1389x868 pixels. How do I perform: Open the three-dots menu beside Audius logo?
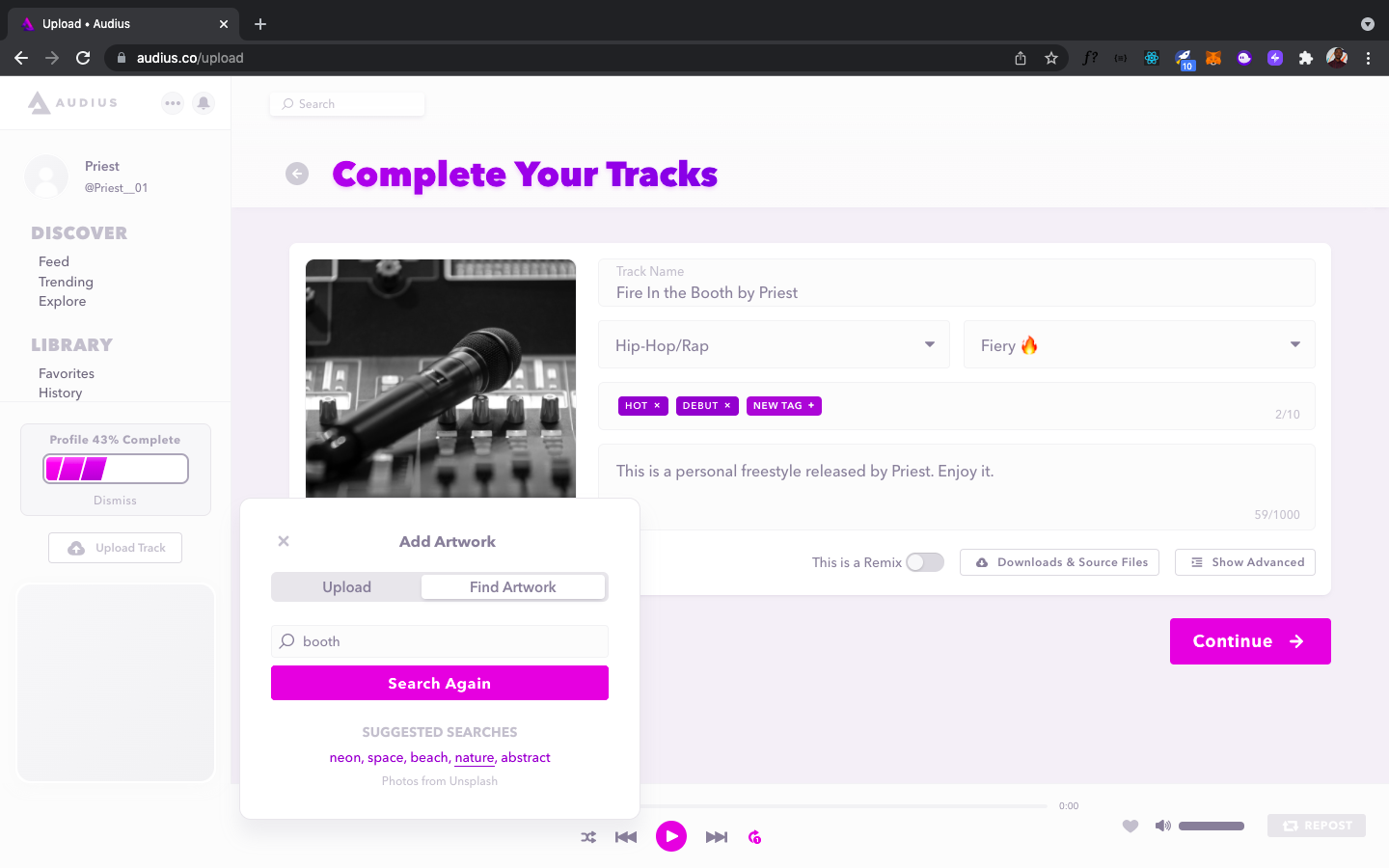(x=173, y=103)
